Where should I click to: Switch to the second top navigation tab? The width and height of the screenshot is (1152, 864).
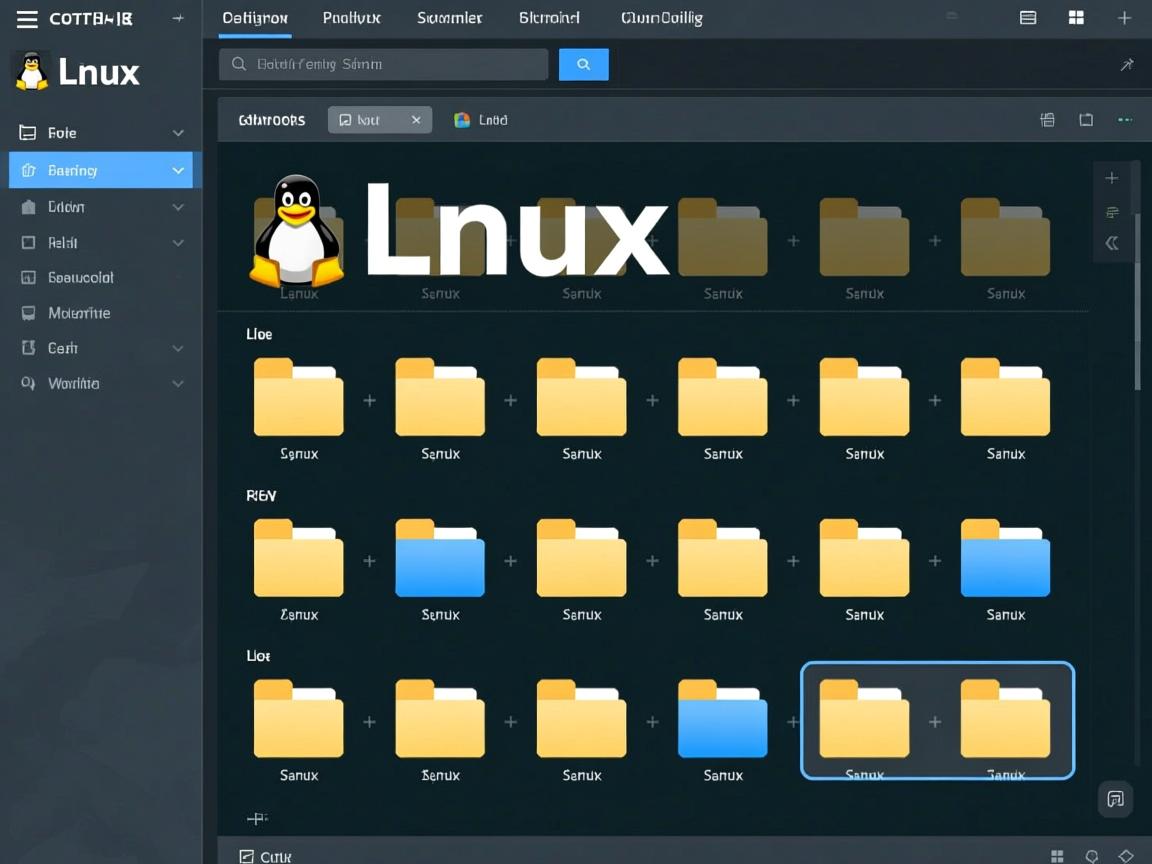[x=351, y=17]
